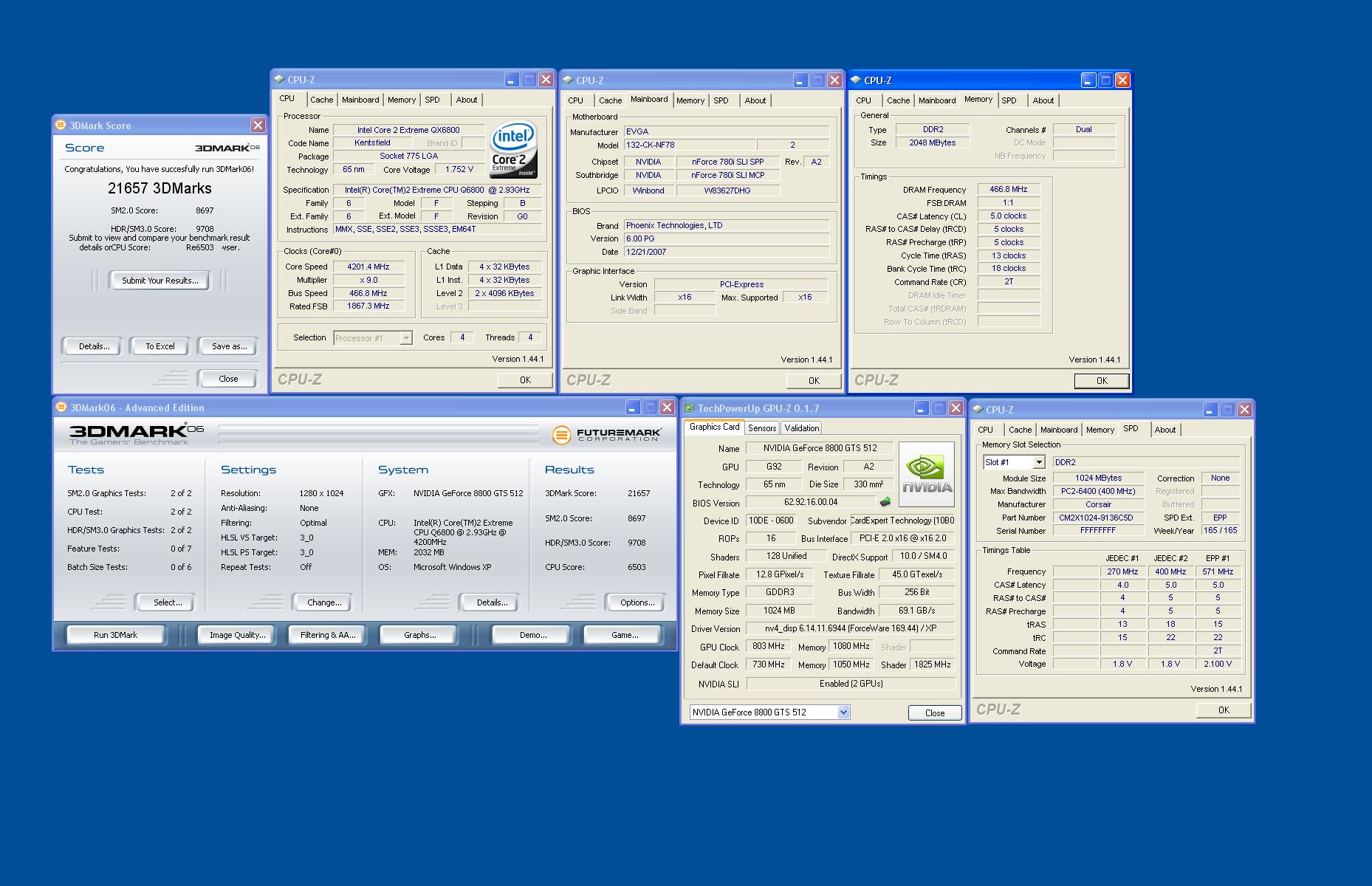
Task: Click the Futuremark Corporation orange logo
Action: [561, 435]
